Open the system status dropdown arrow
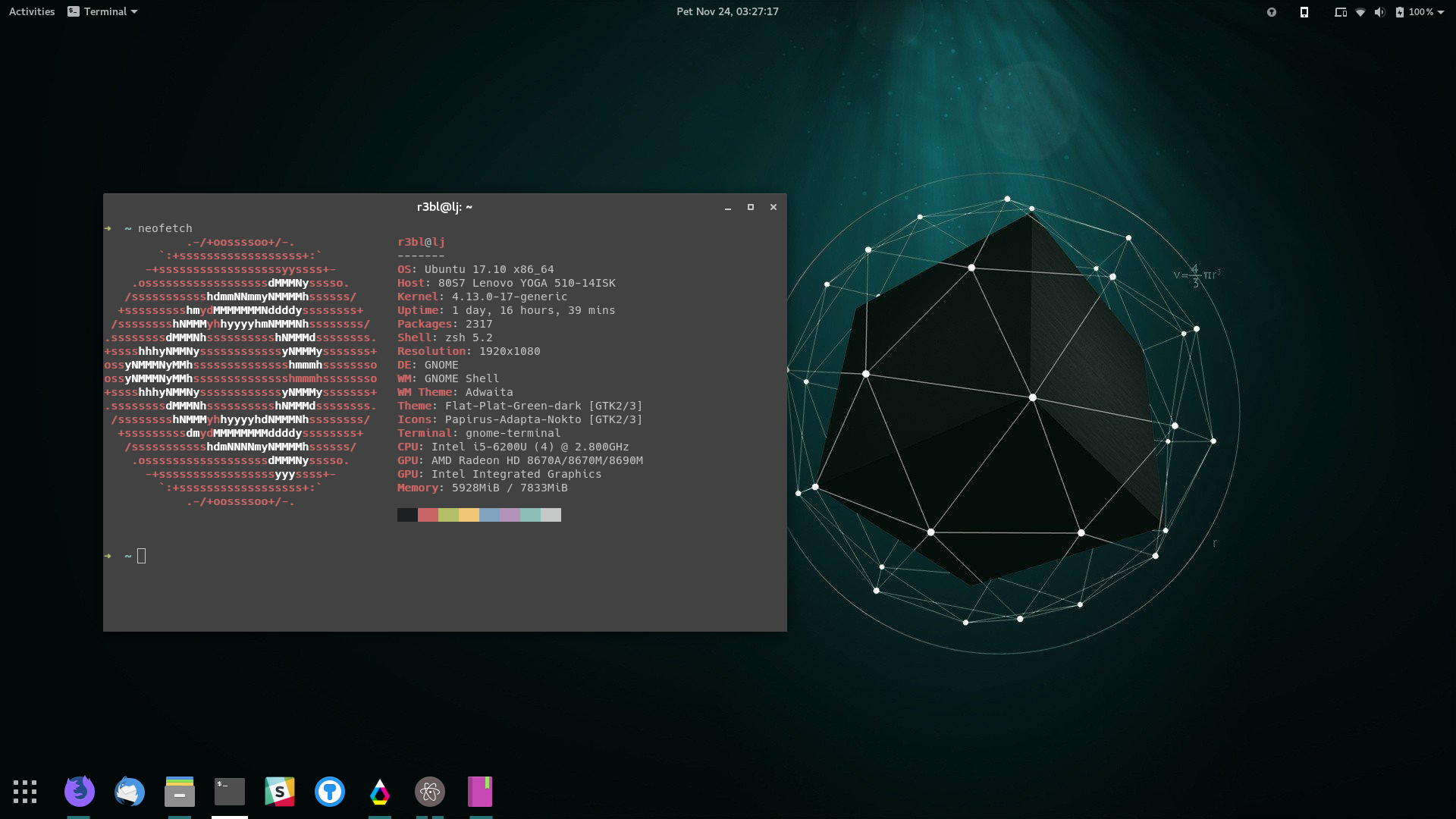This screenshot has height=819, width=1456. pyautogui.click(x=1441, y=11)
